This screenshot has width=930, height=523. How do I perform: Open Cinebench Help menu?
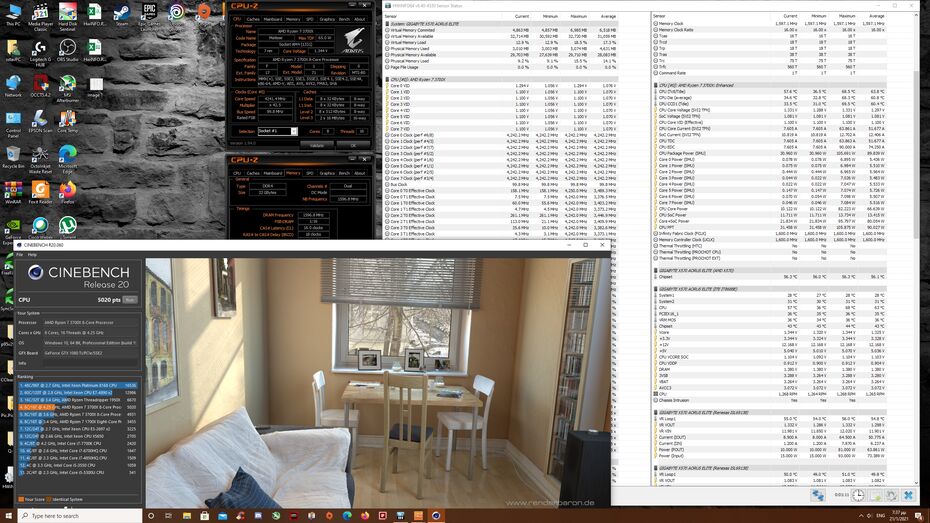tap(32, 254)
